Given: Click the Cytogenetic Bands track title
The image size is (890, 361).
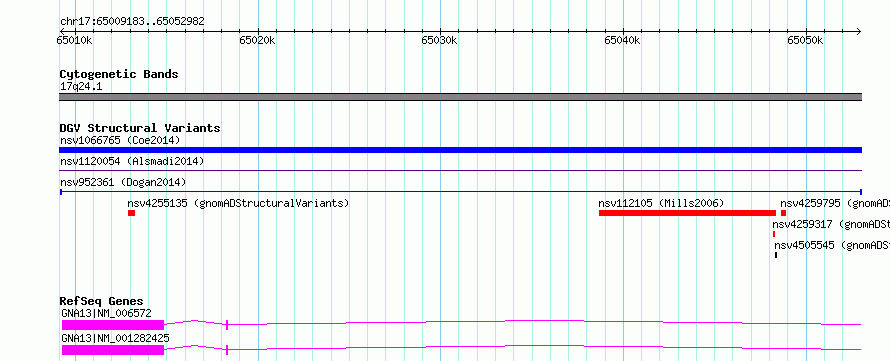Looking at the screenshot, I should coord(119,74).
